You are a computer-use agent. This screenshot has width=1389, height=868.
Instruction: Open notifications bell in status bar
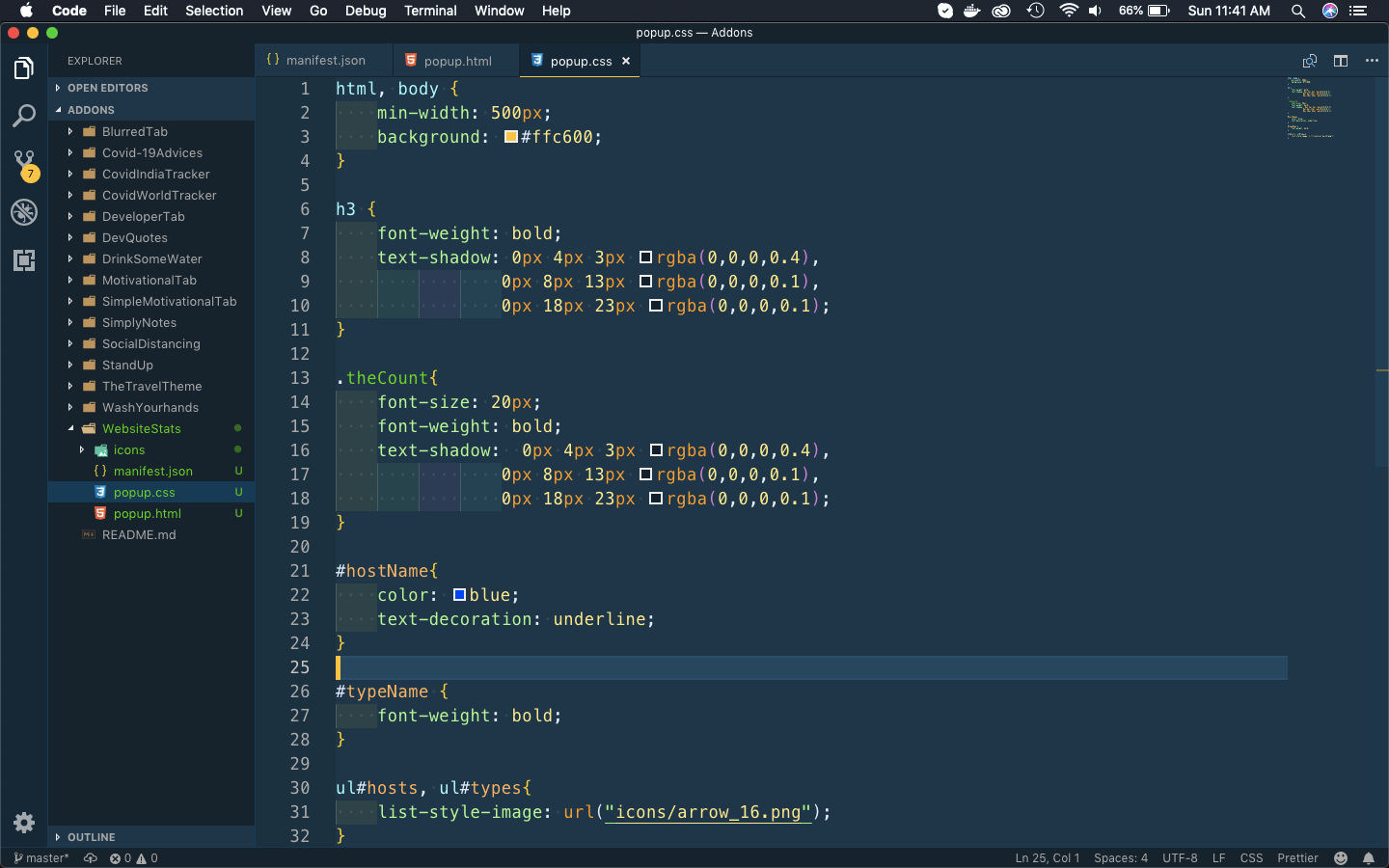(1369, 858)
